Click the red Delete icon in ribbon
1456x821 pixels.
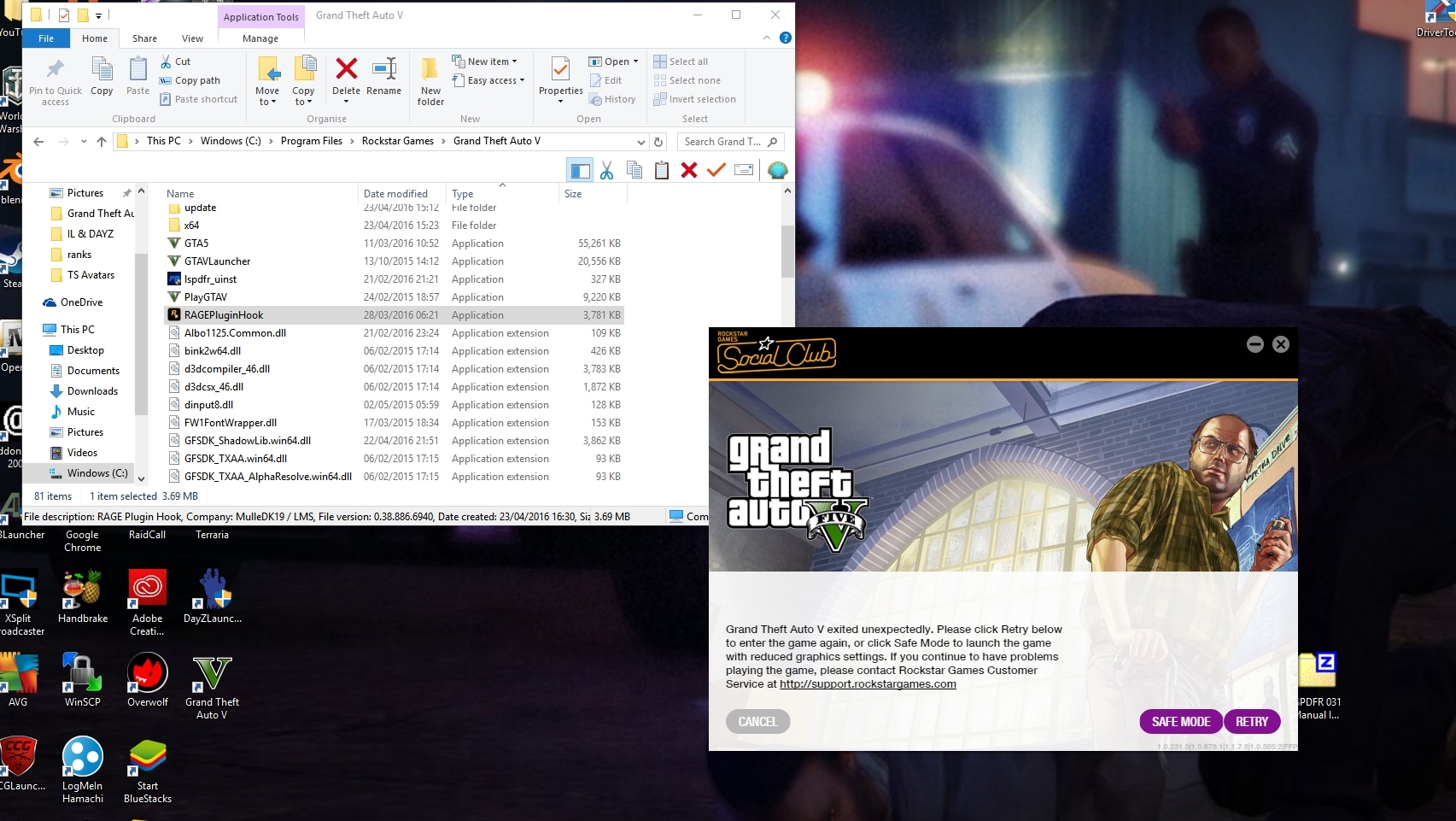click(x=346, y=68)
